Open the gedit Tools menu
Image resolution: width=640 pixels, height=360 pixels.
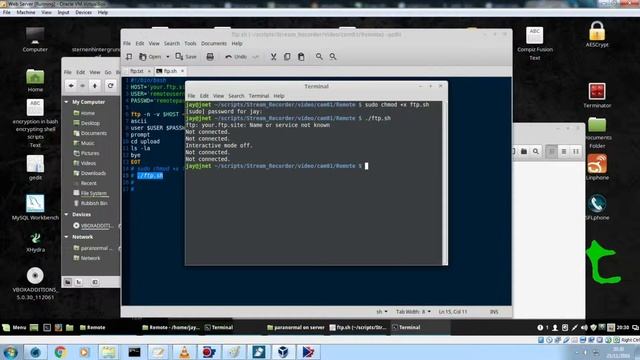click(190, 43)
